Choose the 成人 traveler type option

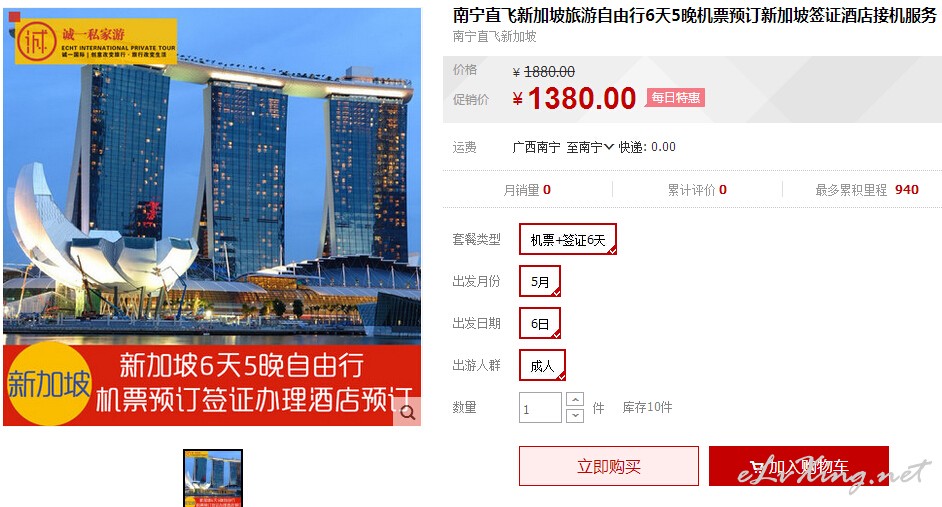click(542, 365)
